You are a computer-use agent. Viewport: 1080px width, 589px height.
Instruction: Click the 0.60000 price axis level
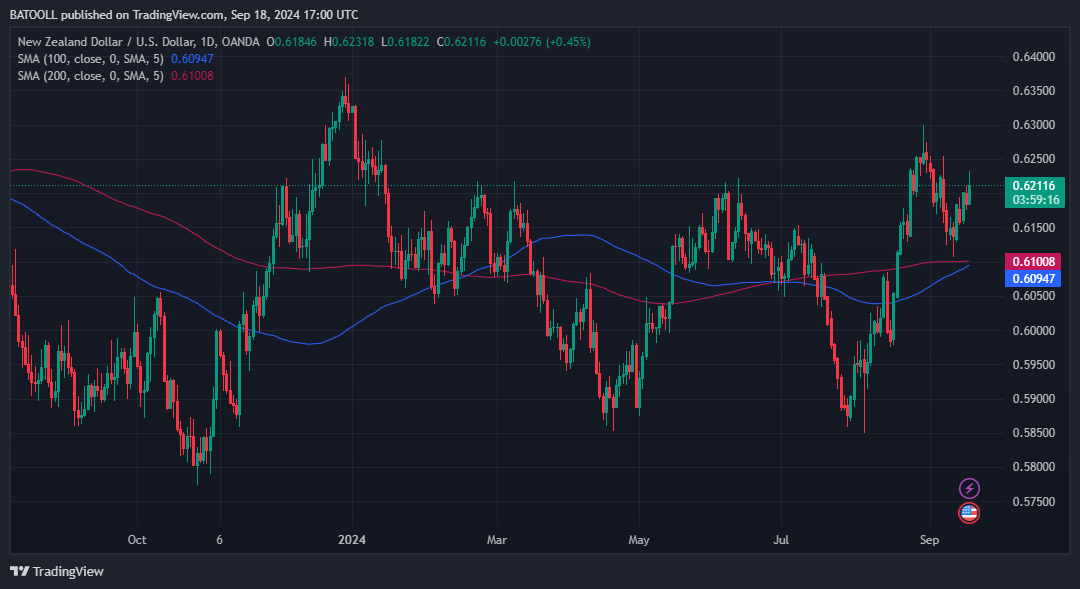(1034, 330)
